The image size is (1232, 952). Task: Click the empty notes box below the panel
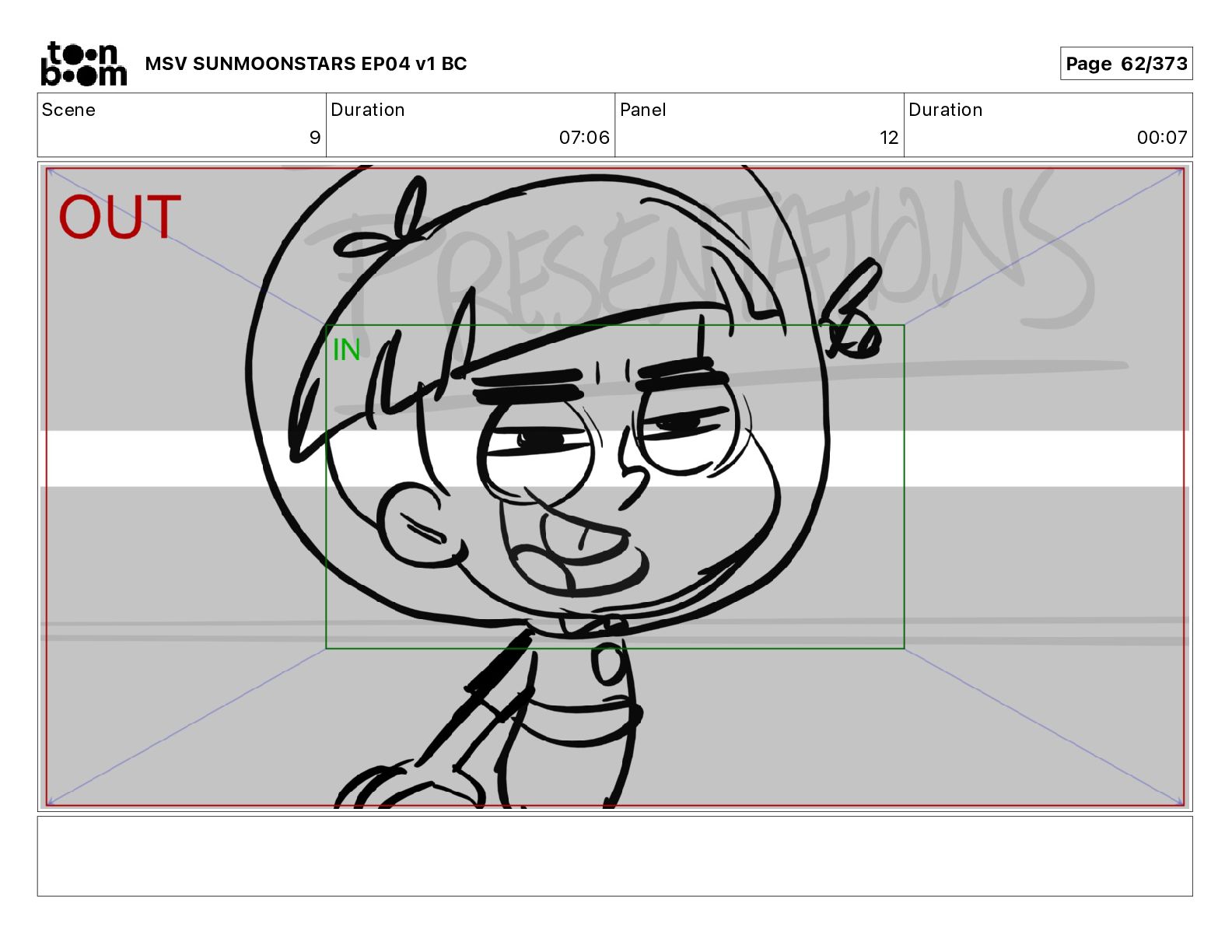point(614,856)
